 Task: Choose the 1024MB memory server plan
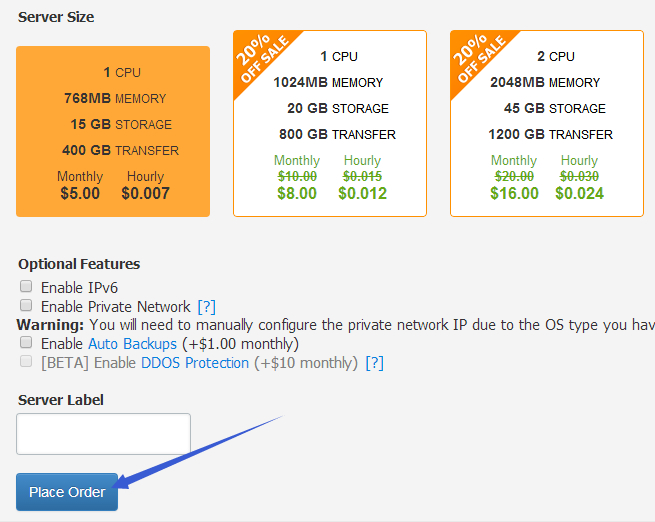point(330,123)
